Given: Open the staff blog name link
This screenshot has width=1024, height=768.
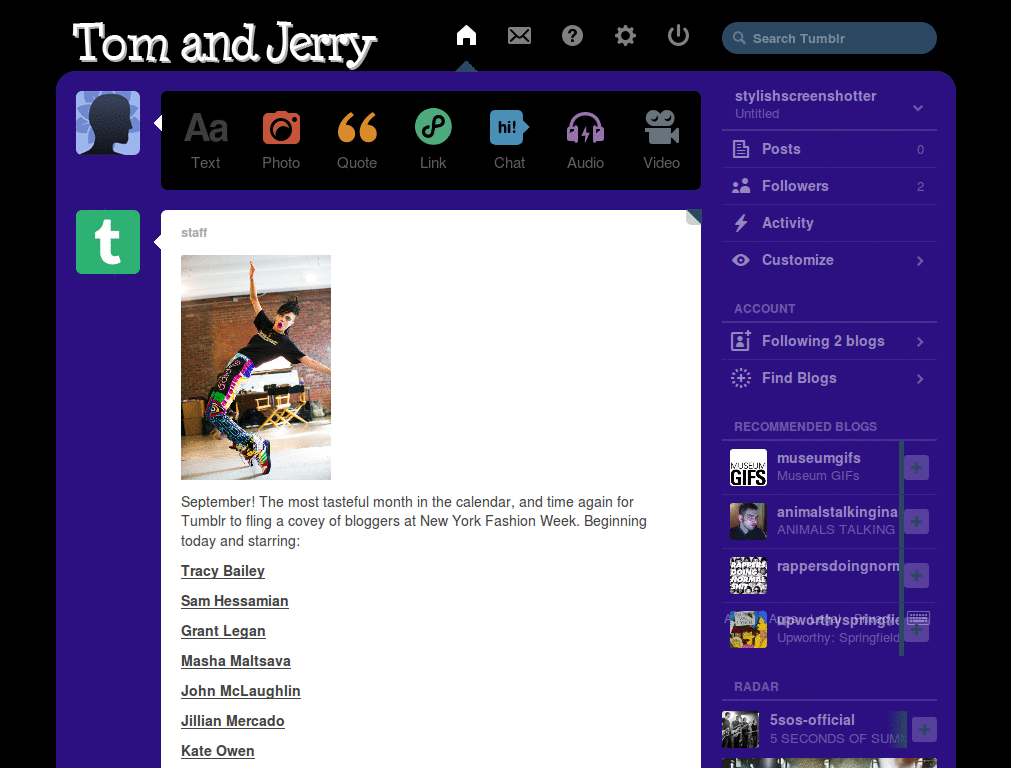Looking at the screenshot, I should click(194, 232).
